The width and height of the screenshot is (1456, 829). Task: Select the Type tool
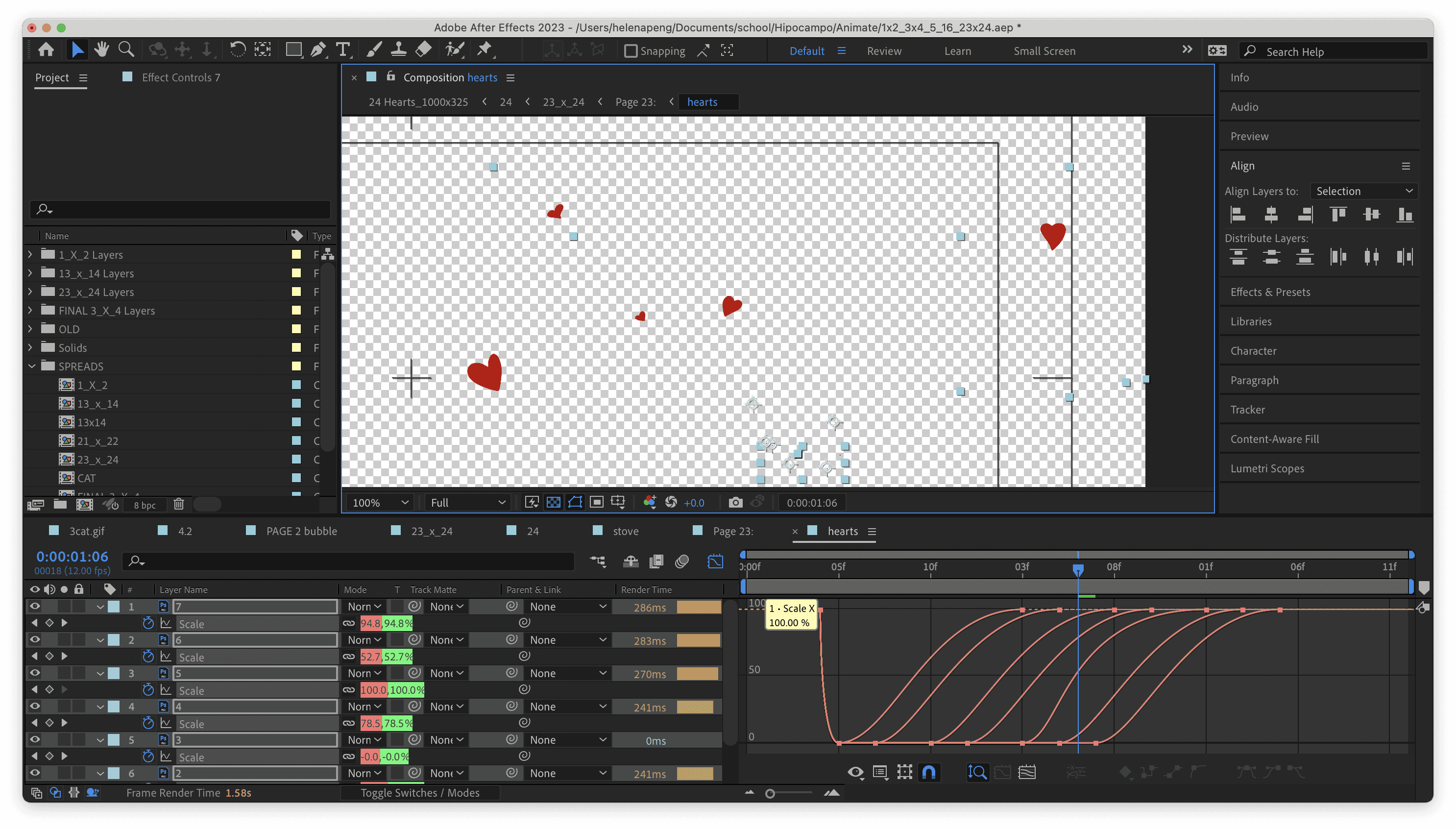[x=343, y=50]
